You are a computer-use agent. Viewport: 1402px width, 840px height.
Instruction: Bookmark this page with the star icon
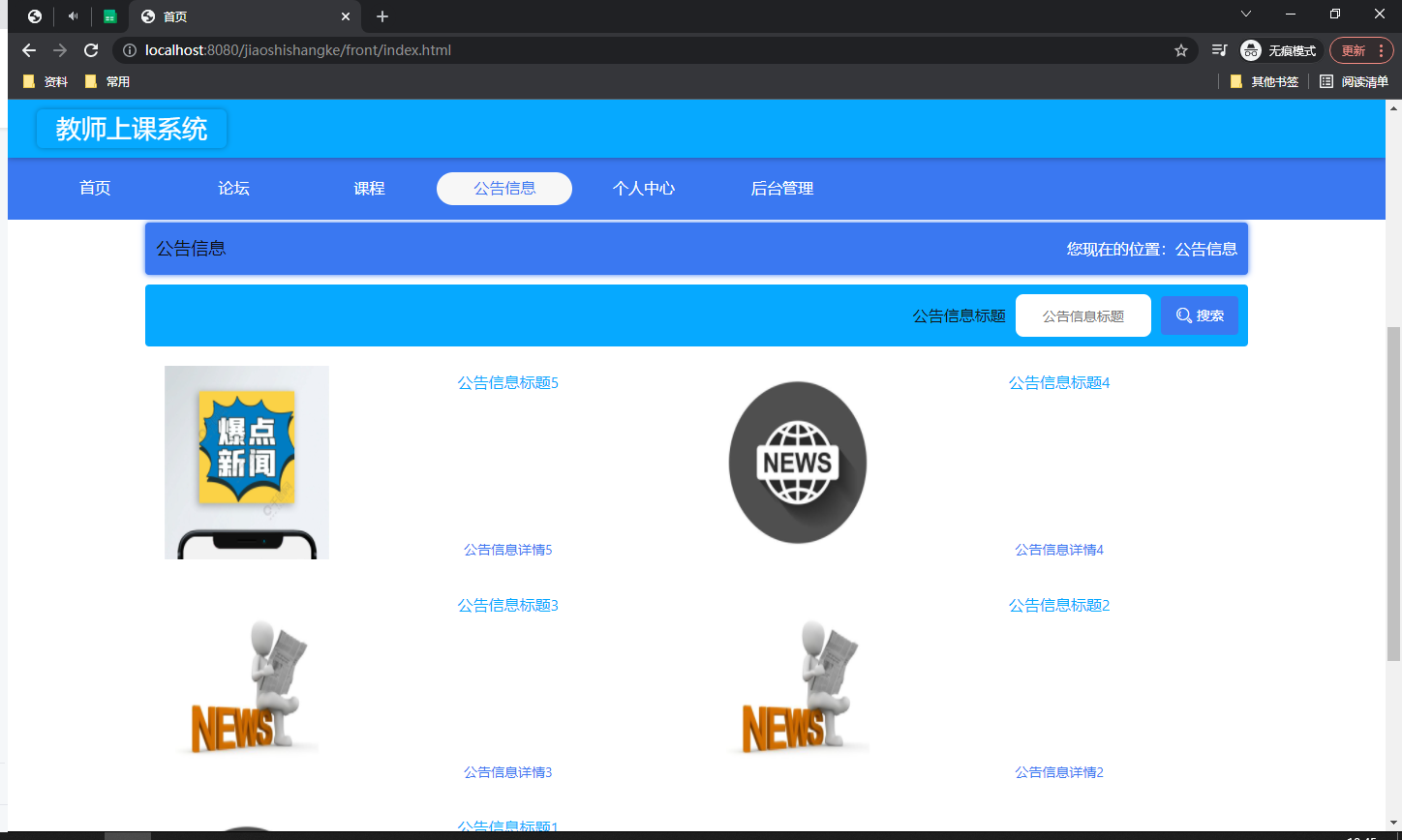1181,50
